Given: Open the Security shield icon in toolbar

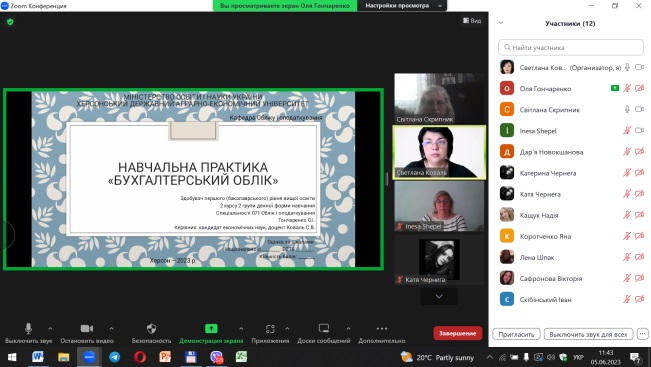Looking at the screenshot, I should [x=152, y=329].
